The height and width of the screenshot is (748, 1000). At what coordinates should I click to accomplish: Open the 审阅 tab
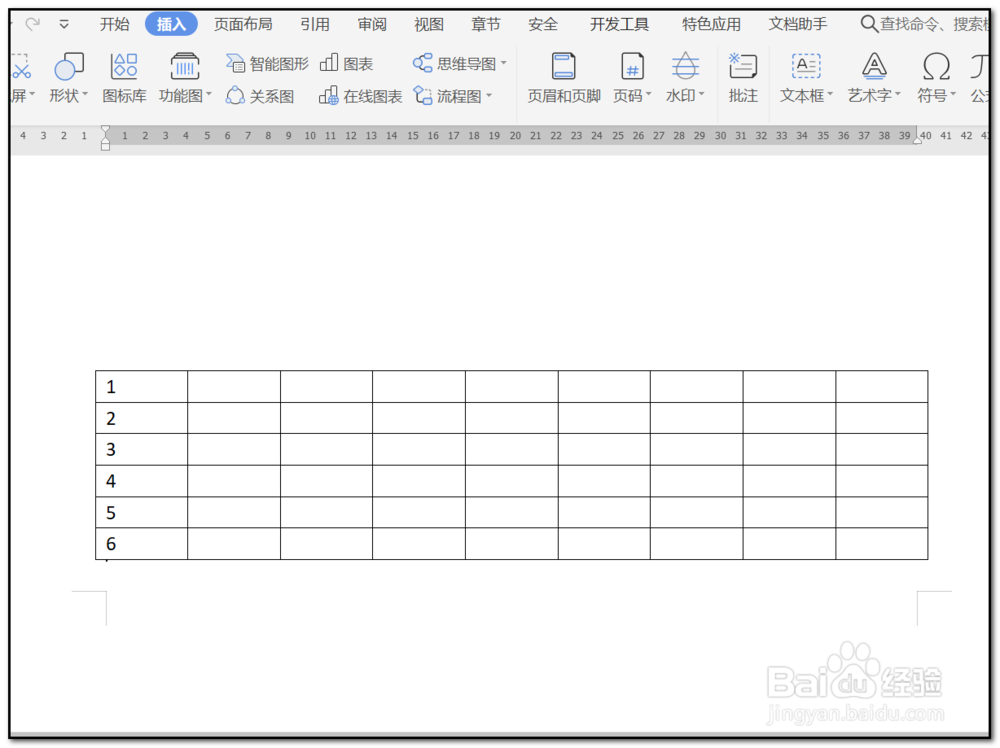[372, 24]
